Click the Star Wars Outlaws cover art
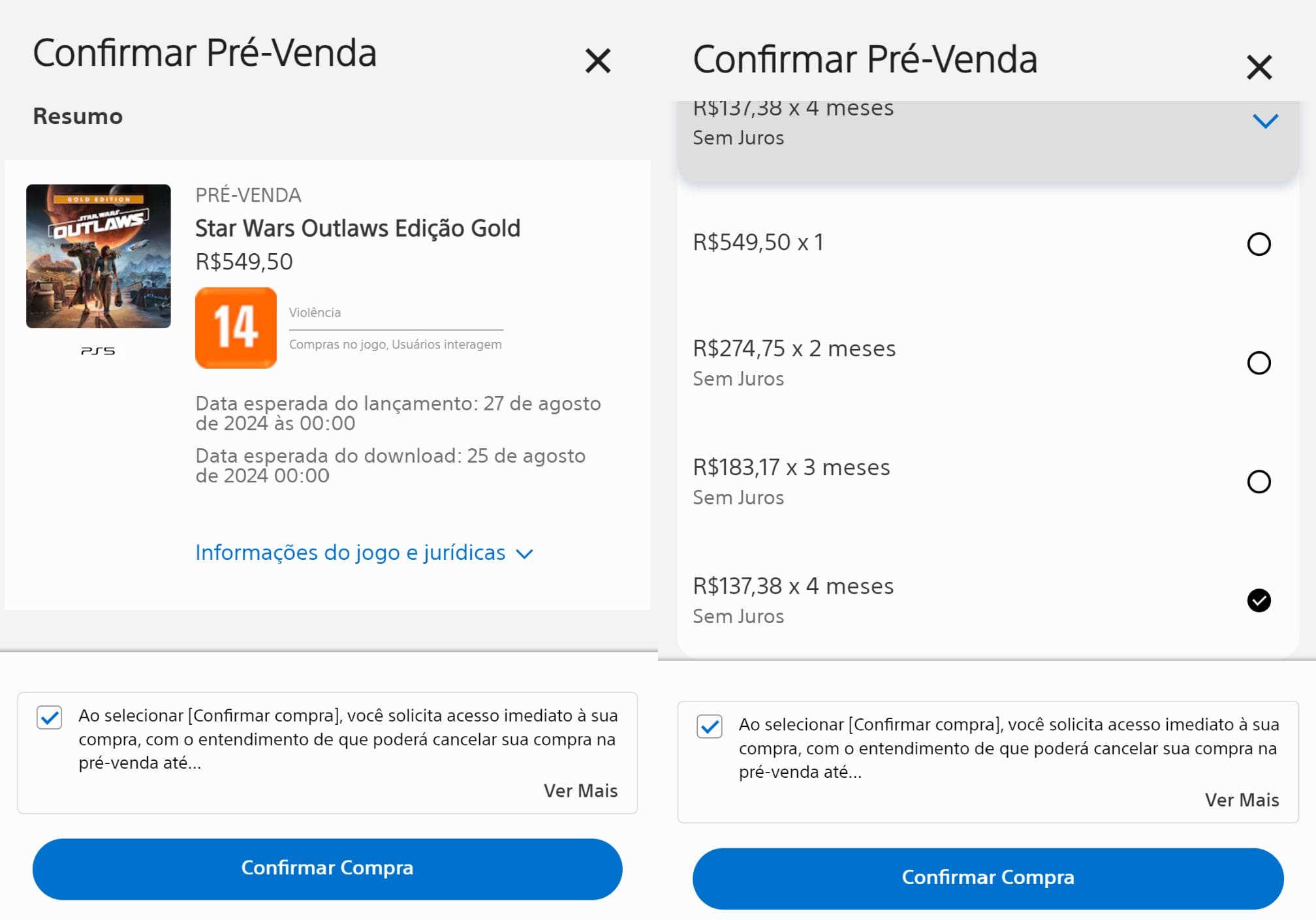 99,256
